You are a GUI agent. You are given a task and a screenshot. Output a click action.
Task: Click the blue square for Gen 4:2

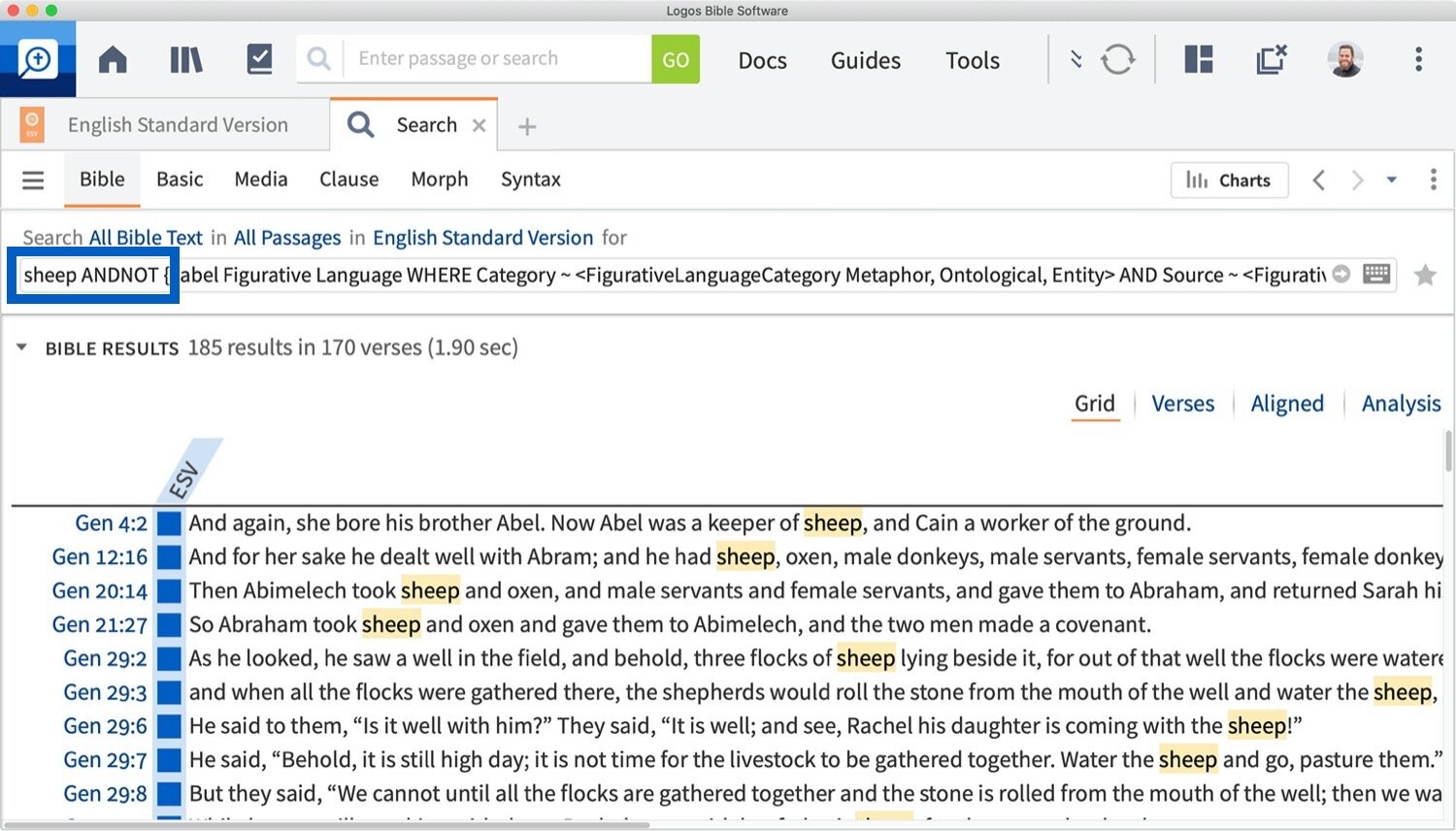(x=170, y=524)
